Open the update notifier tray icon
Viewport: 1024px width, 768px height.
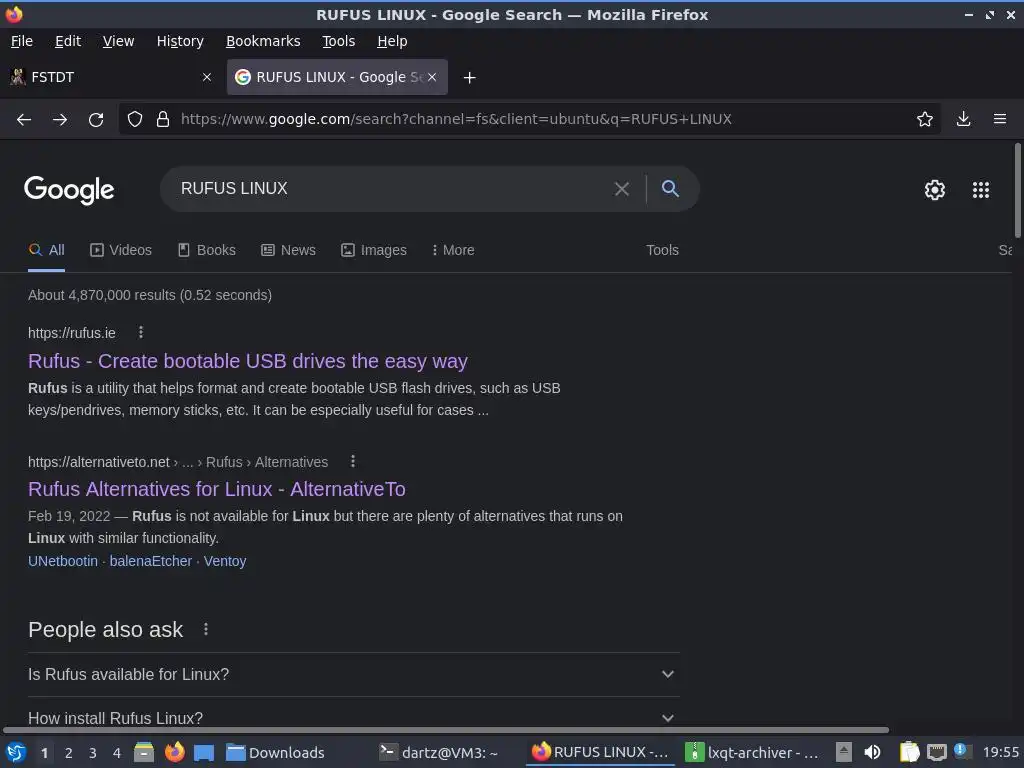point(961,751)
